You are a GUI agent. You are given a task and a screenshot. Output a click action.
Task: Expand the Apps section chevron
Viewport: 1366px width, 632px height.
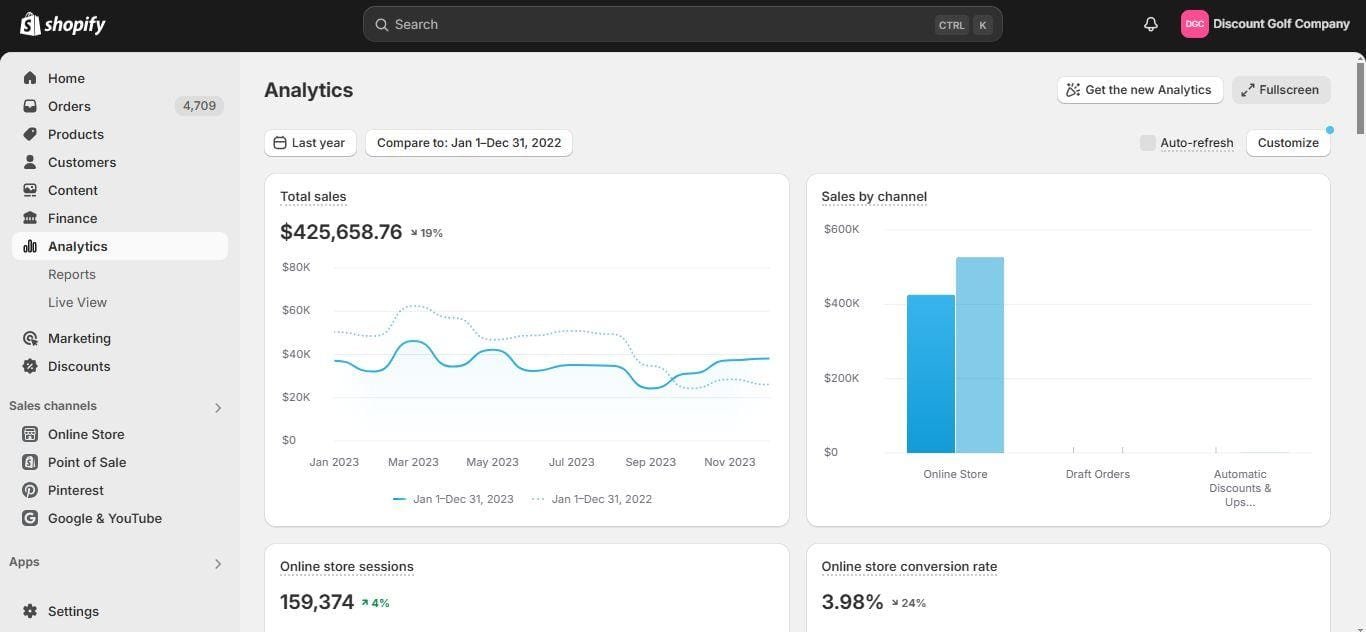(x=218, y=563)
